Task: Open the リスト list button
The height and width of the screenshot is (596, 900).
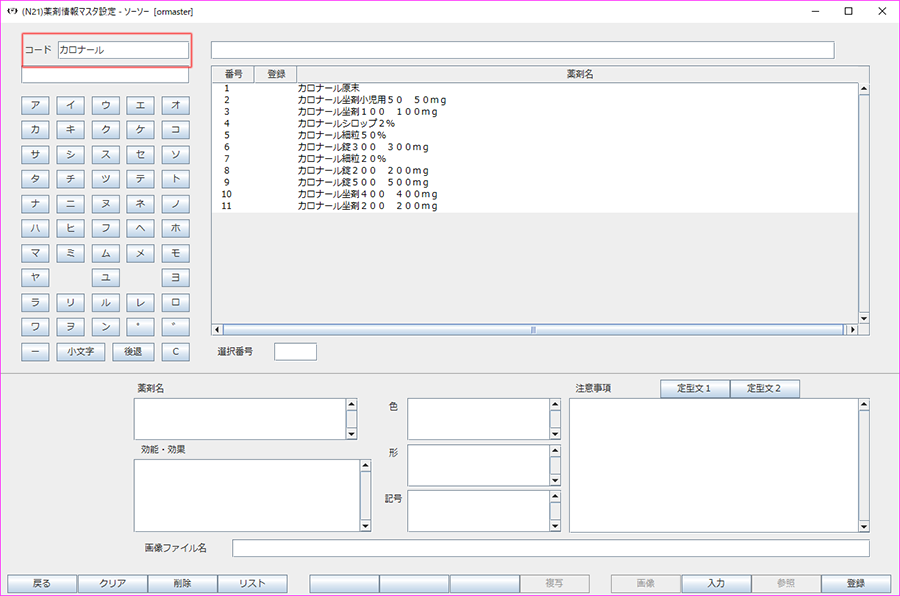Action: coord(252,583)
